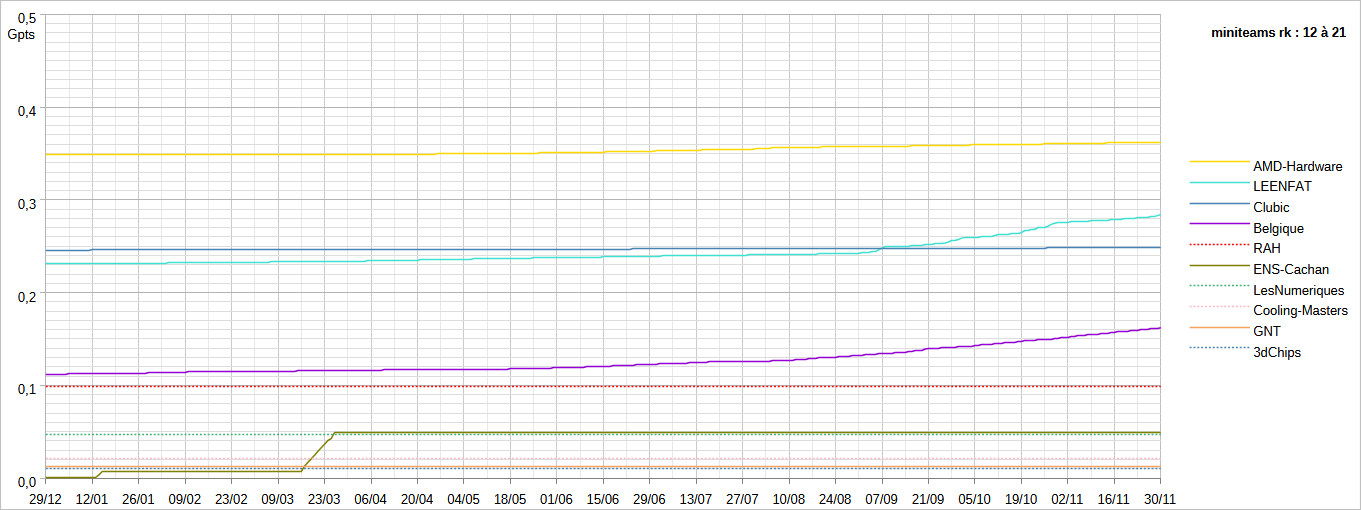This screenshot has width=1361, height=510.
Task: Click the chart title 'miniteams rk : 12 à 21'
Action: click(x=1278, y=33)
